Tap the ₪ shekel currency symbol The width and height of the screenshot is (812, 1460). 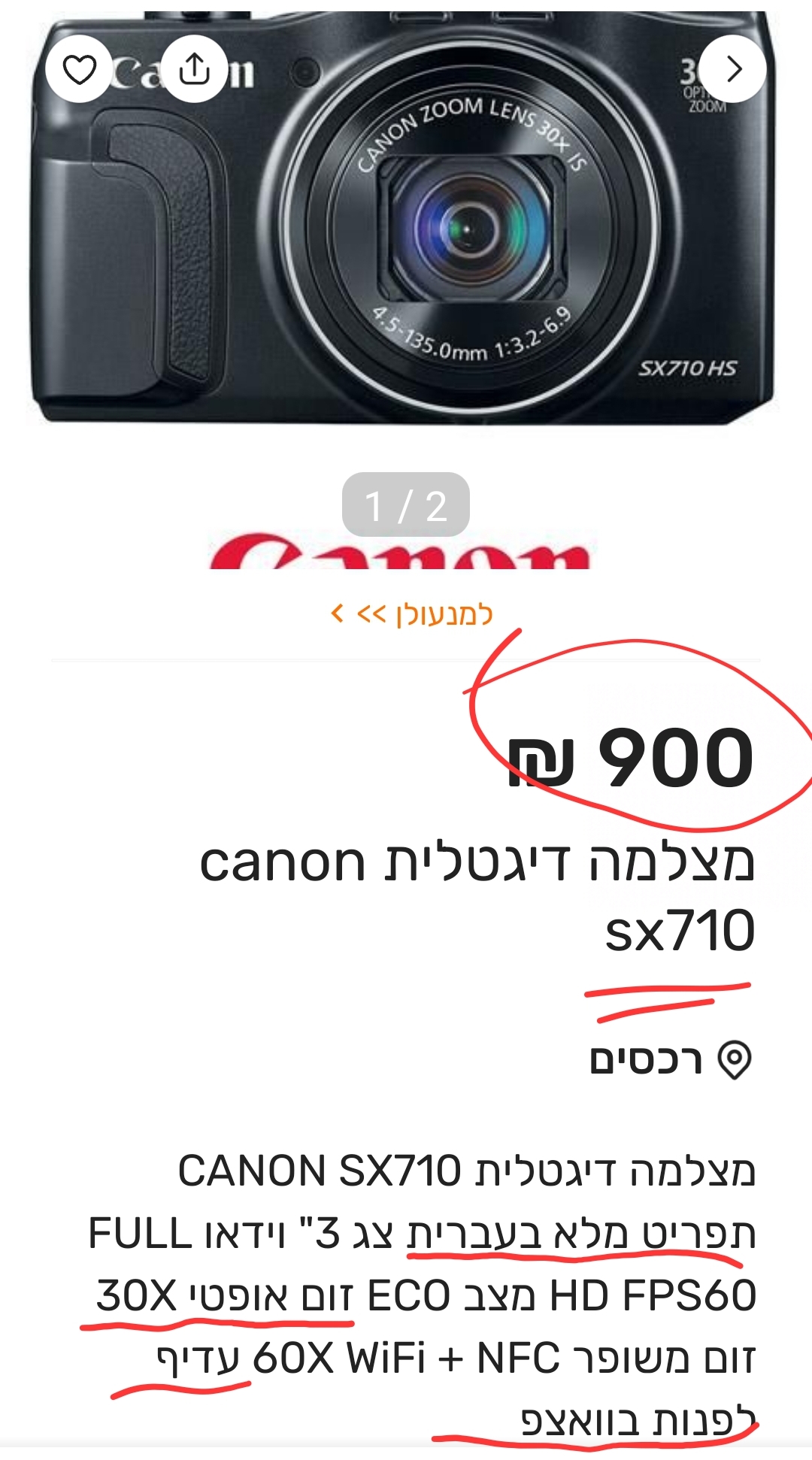coord(541,762)
